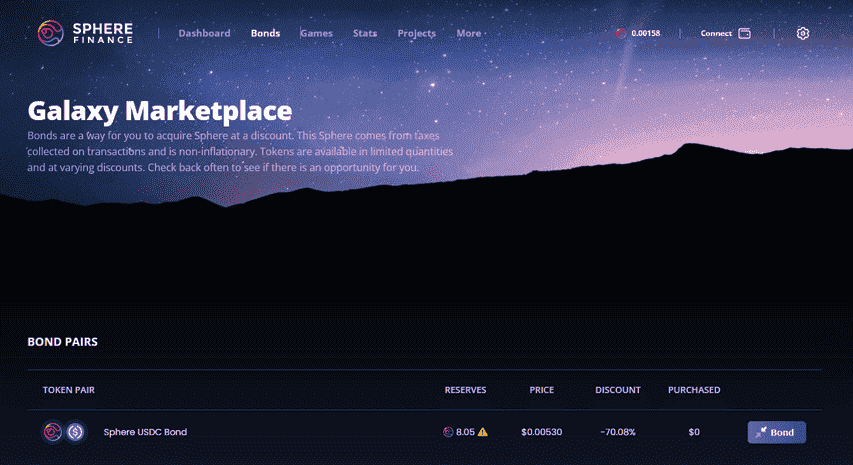Image resolution: width=853 pixels, height=465 pixels.
Task: Select the Sphere USDC Bond label
Action: pyautogui.click(x=145, y=432)
